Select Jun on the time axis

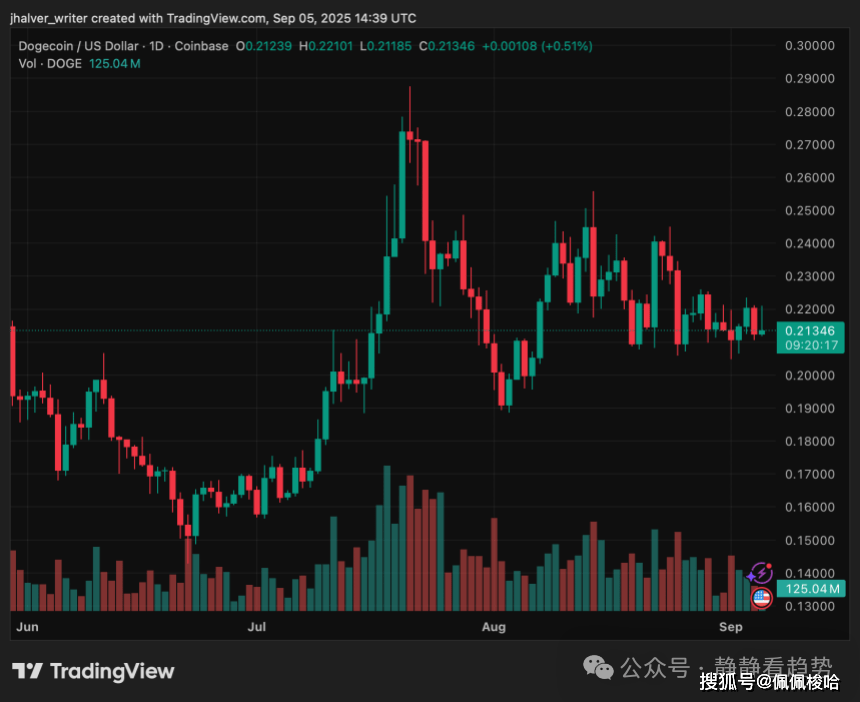(x=27, y=626)
